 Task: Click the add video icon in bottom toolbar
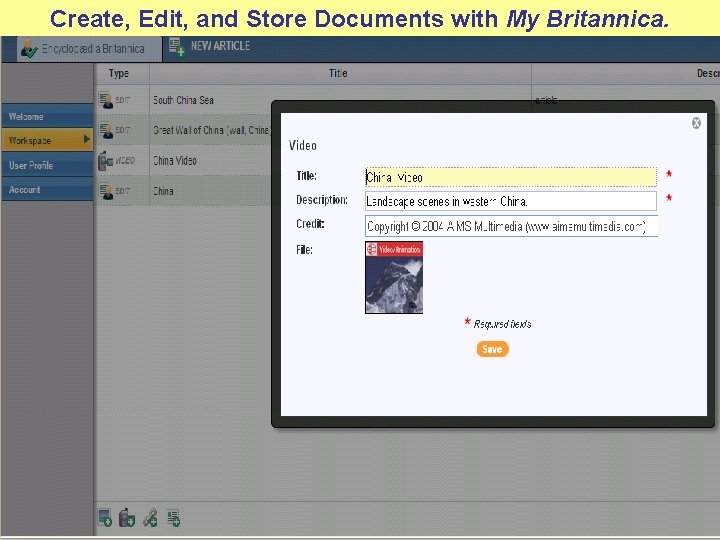[x=126, y=518]
